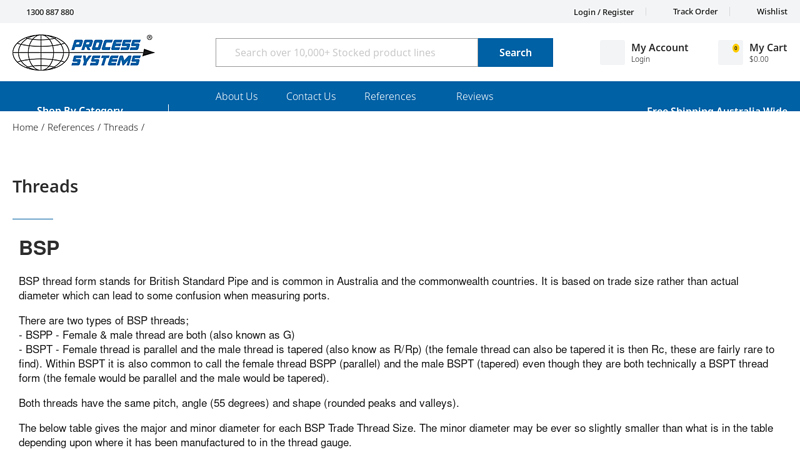This screenshot has height=450, width=800.
Task: Click the Search button
Action: 515,53
